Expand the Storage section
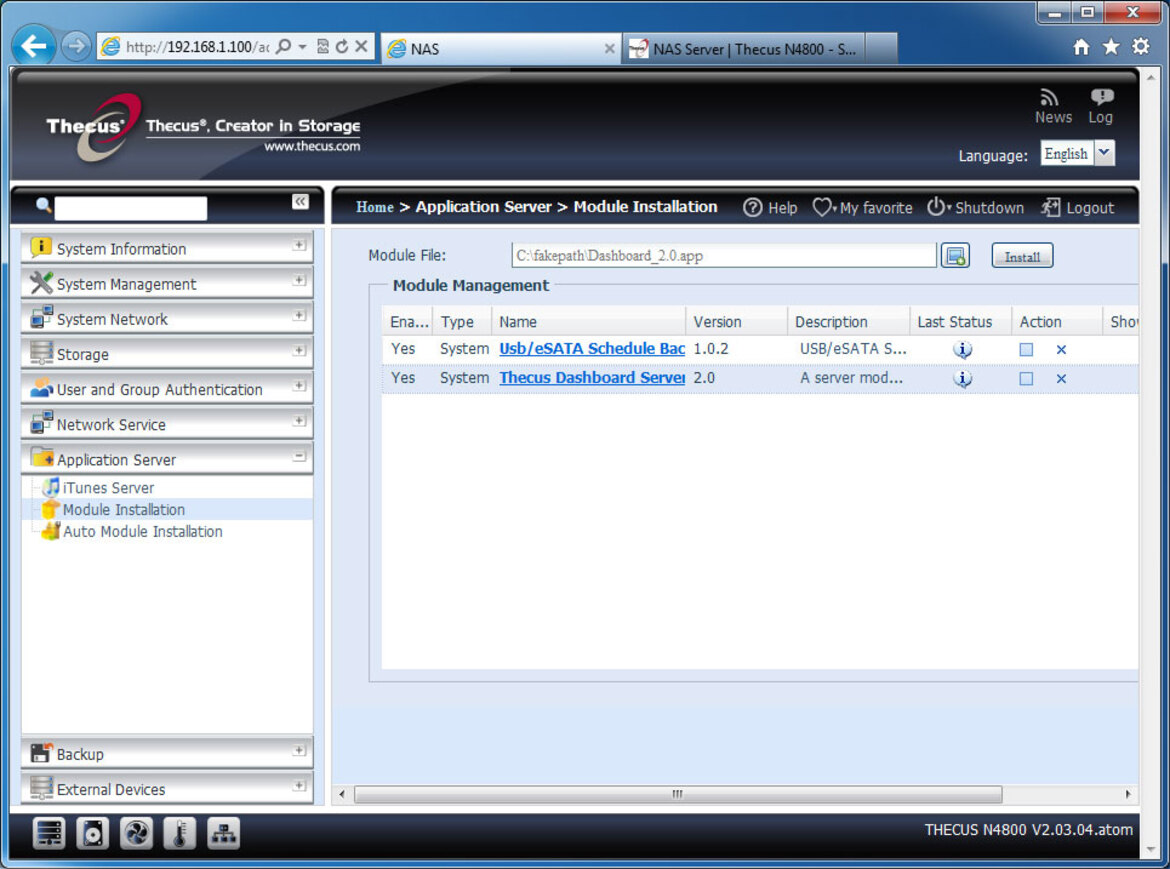The height and width of the screenshot is (869, 1170). tap(299, 350)
